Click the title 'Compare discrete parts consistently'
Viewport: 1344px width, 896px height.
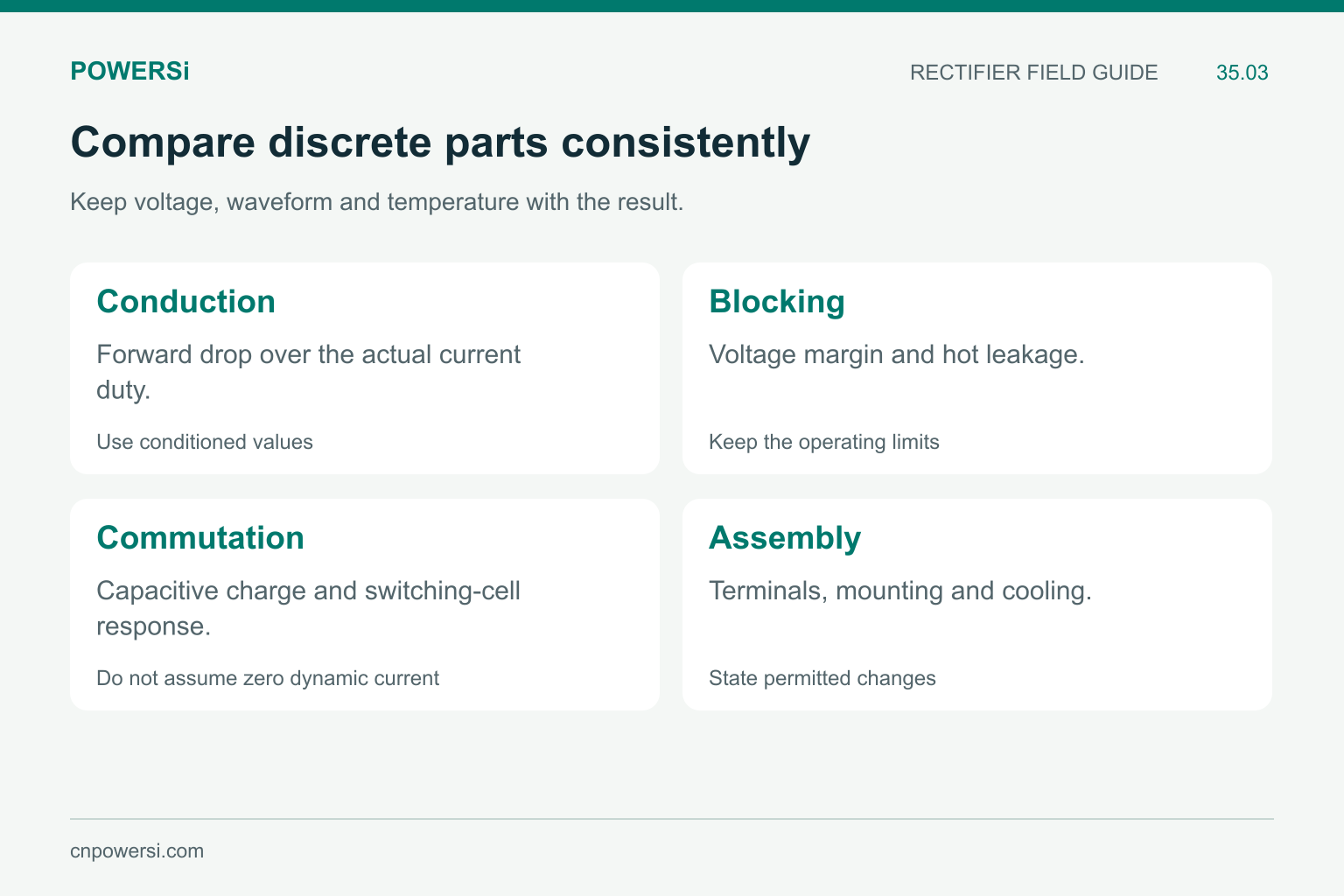click(x=440, y=143)
